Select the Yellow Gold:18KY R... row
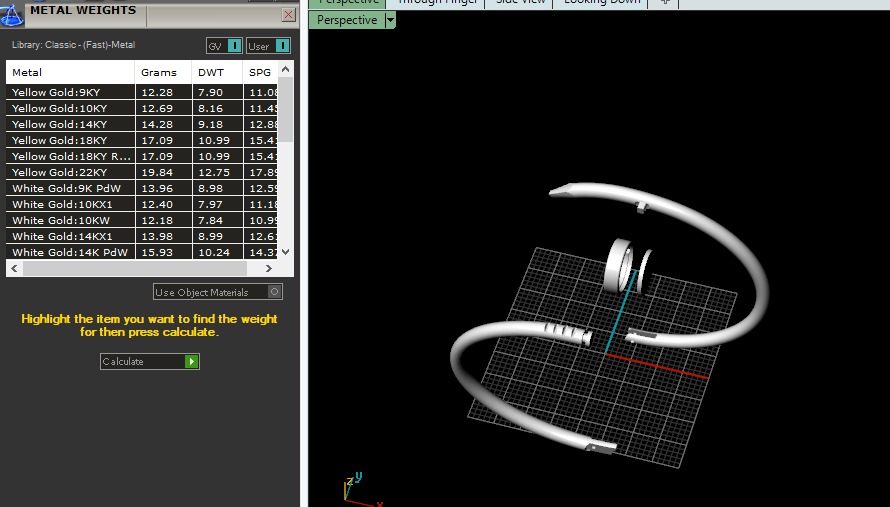 [142, 156]
